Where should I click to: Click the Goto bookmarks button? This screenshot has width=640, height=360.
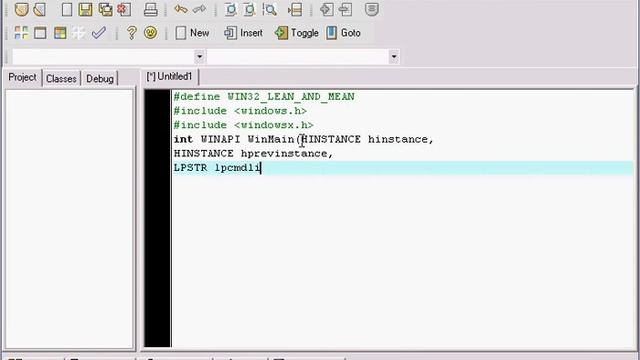click(343, 33)
